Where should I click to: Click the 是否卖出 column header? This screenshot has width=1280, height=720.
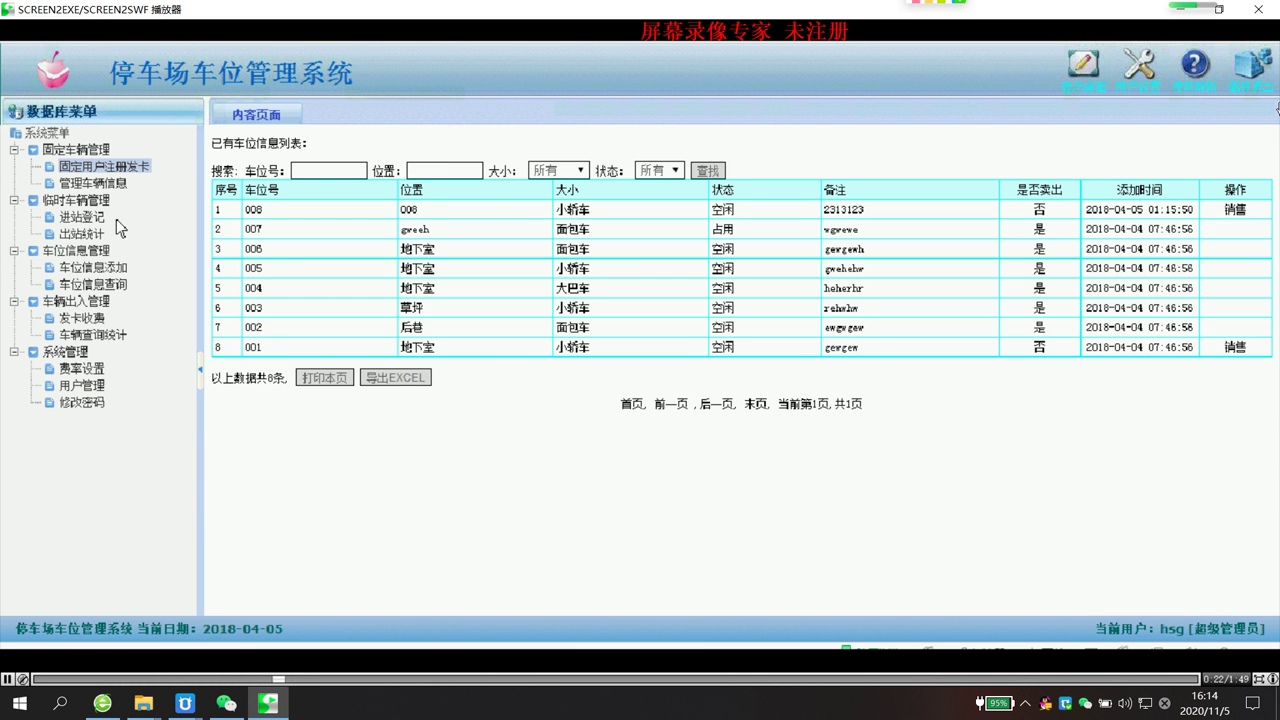pyautogui.click(x=1040, y=190)
